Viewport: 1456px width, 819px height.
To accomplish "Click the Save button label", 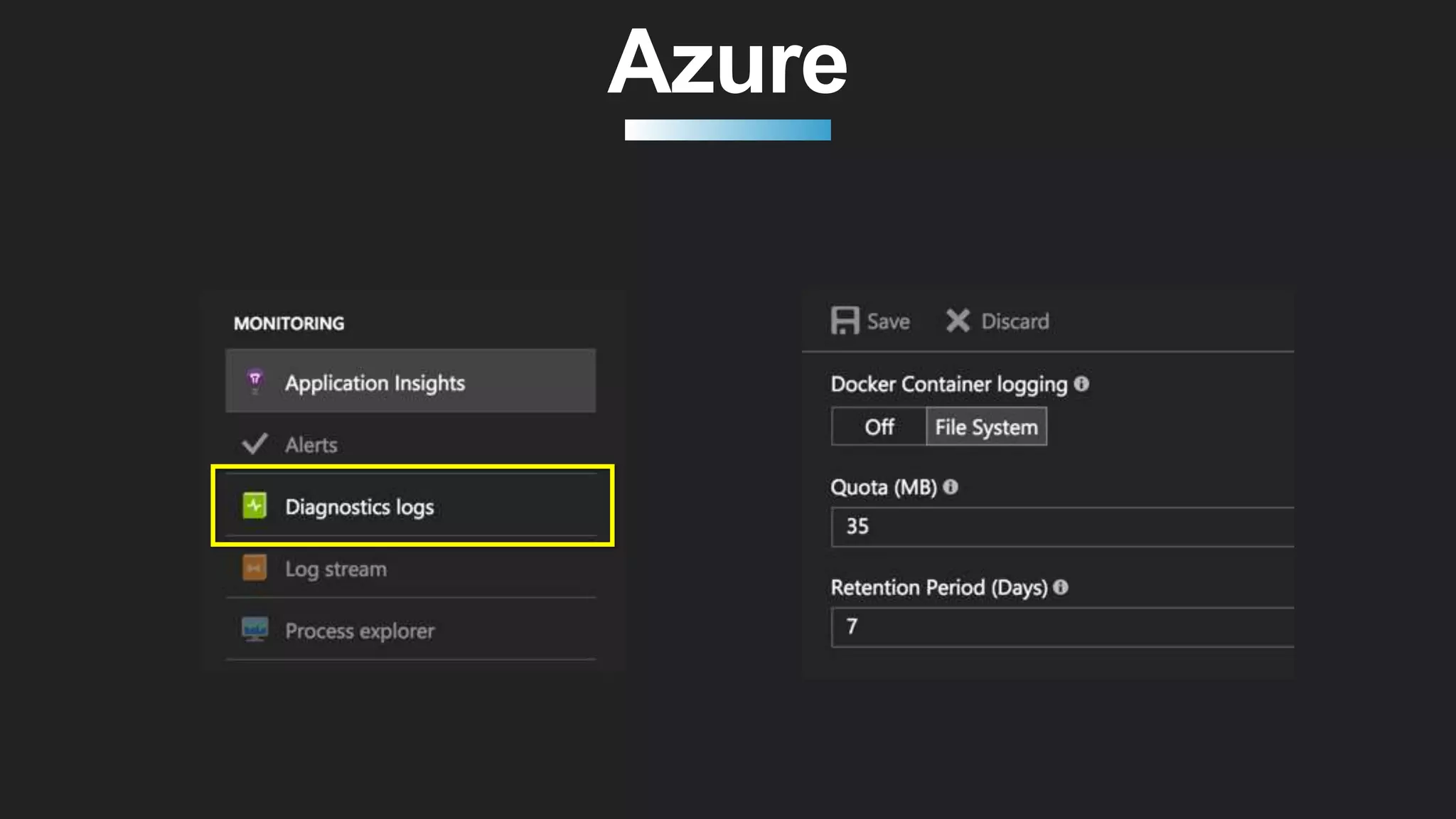I will point(888,321).
